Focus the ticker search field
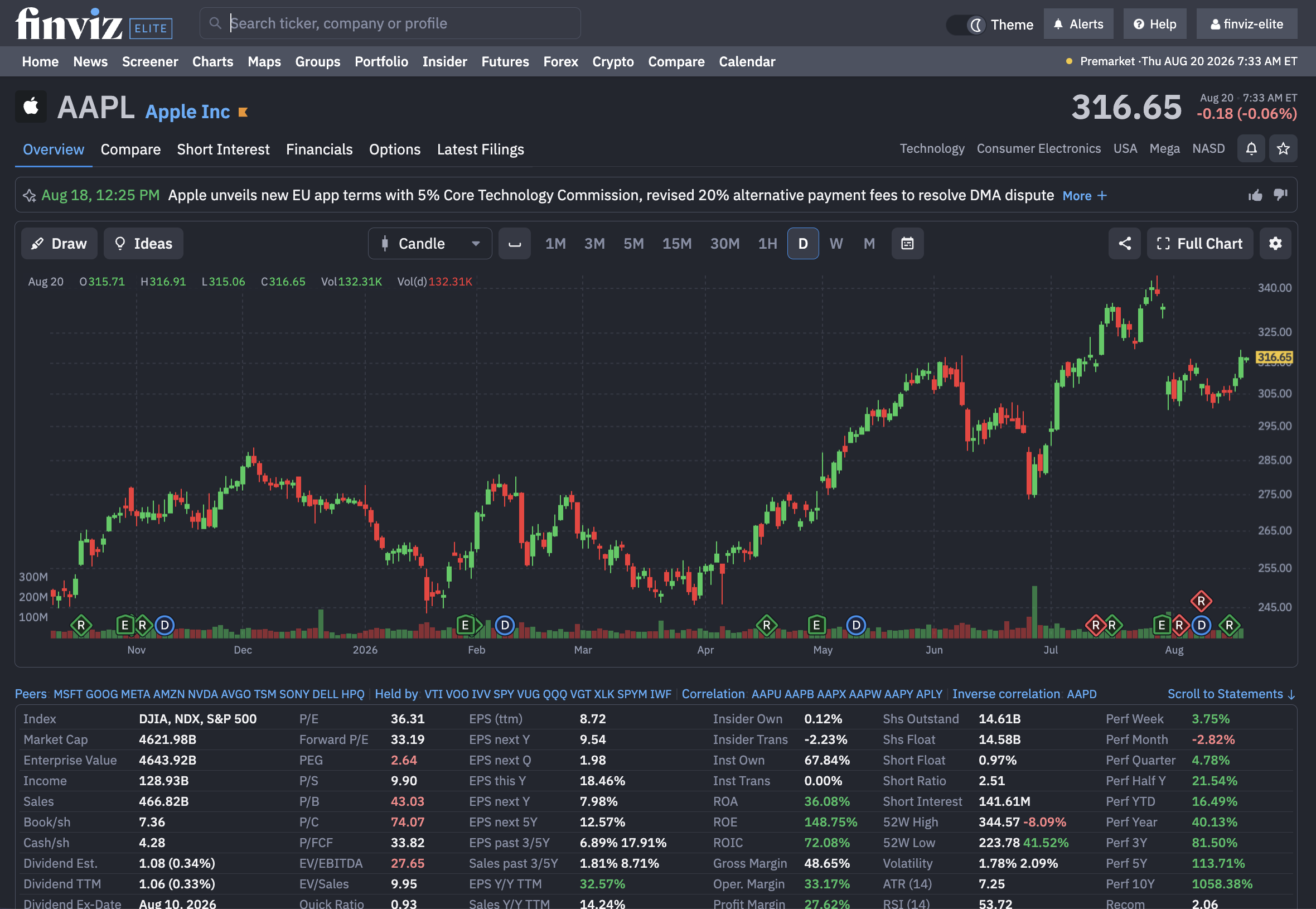The image size is (1316, 909). [x=390, y=23]
